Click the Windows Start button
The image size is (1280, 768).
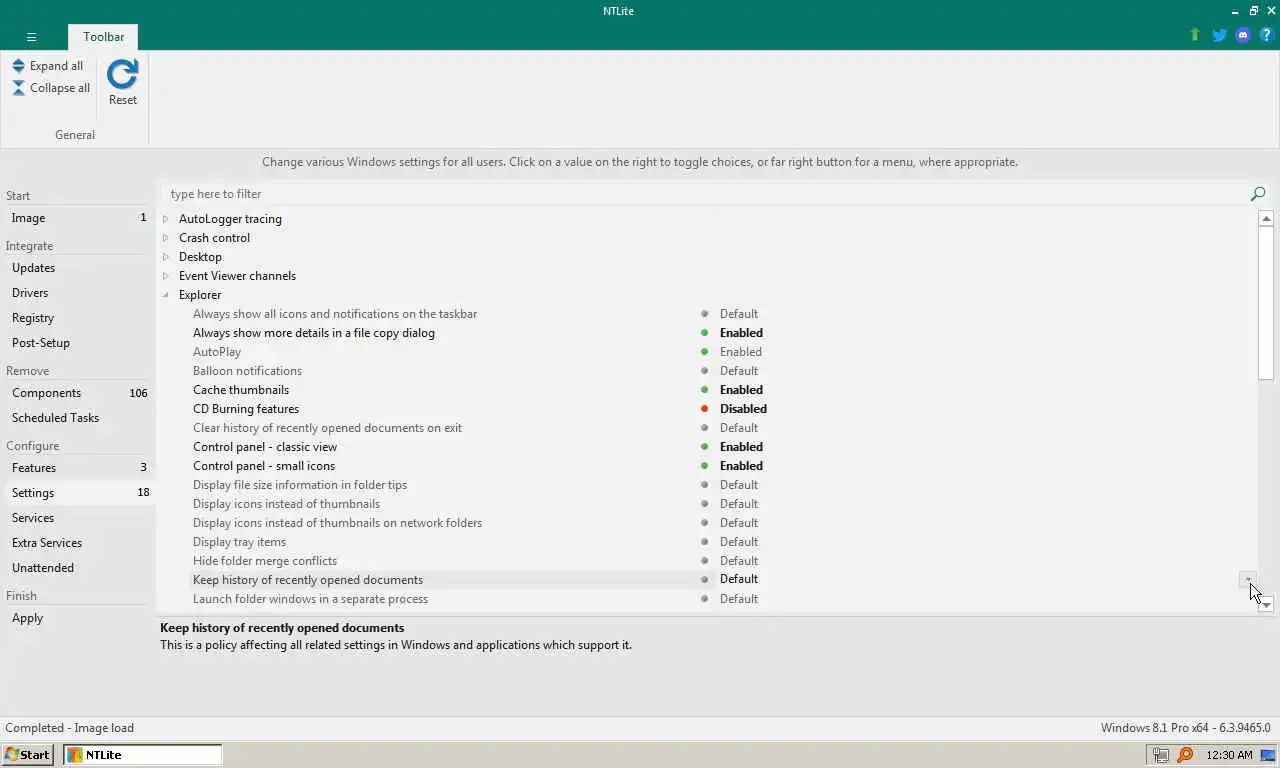coord(28,755)
